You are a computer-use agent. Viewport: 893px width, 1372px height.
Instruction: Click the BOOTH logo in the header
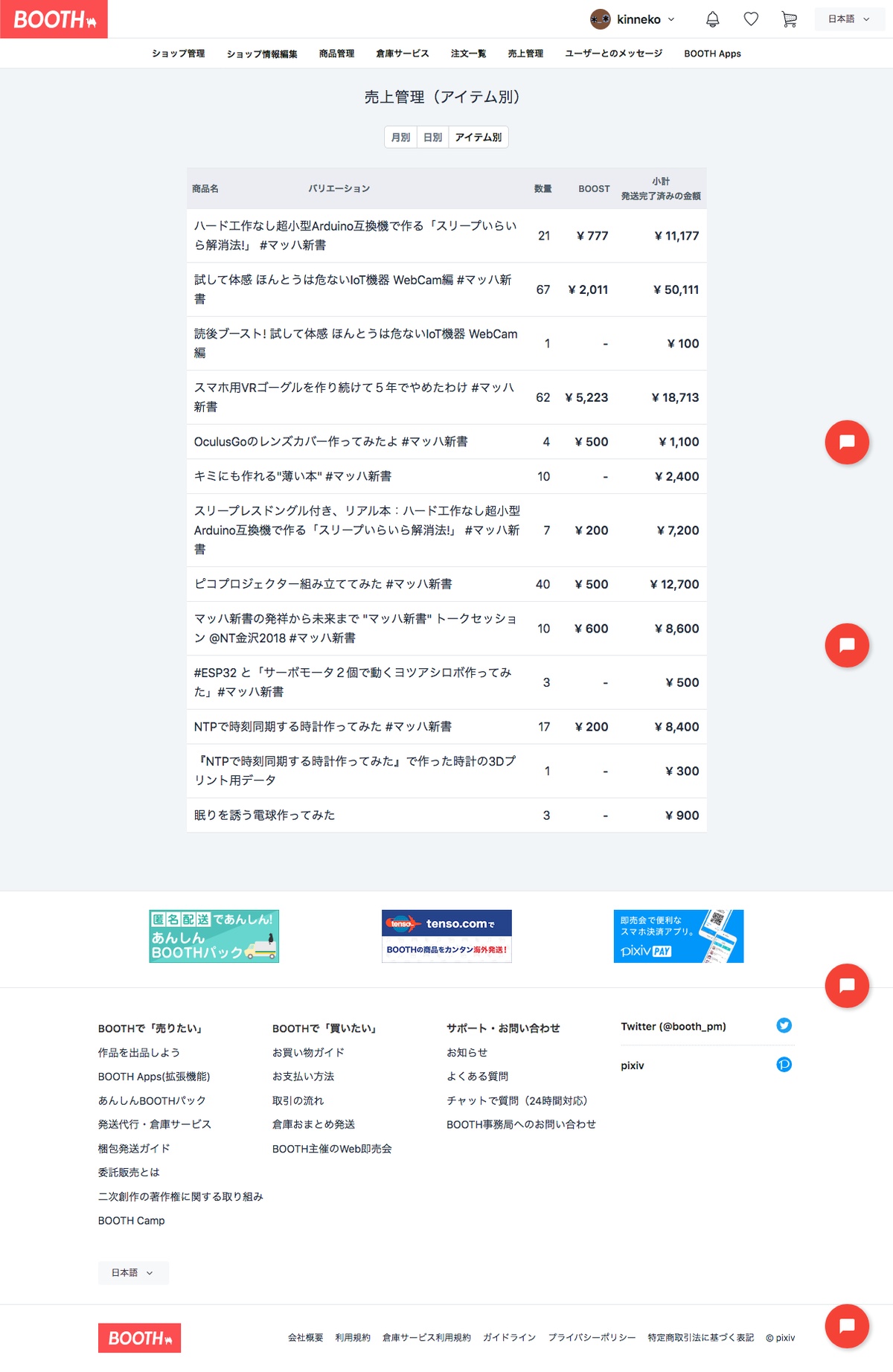(x=54, y=19)
